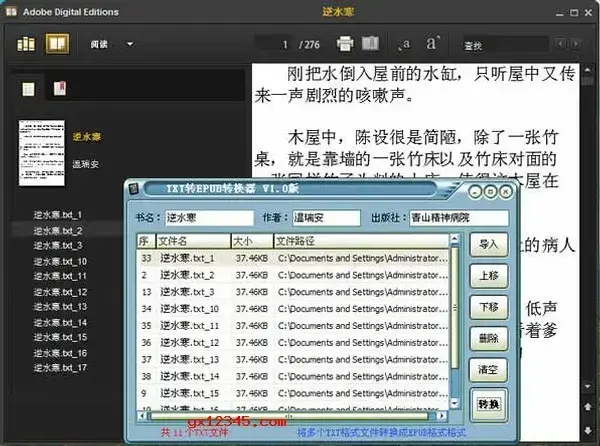This screenshot has width=600, height=446.
Task: Click the 出版社 input field in converter
Action: [459, 218]
